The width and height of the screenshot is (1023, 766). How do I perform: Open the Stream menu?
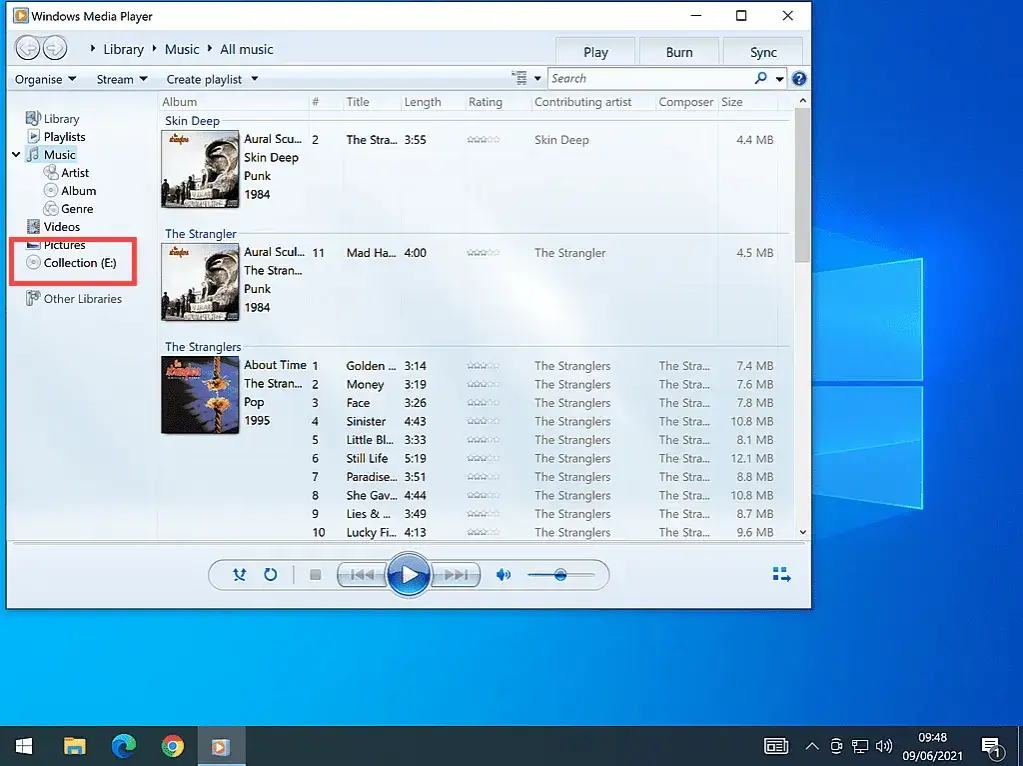[122, 79]
